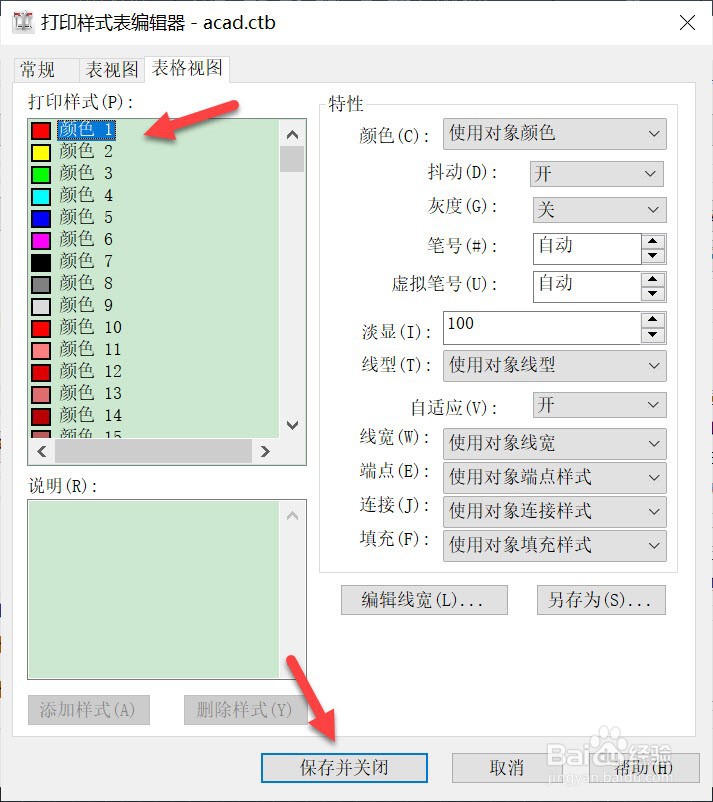Select plot style 颜色 4

[x=85, y=195]
